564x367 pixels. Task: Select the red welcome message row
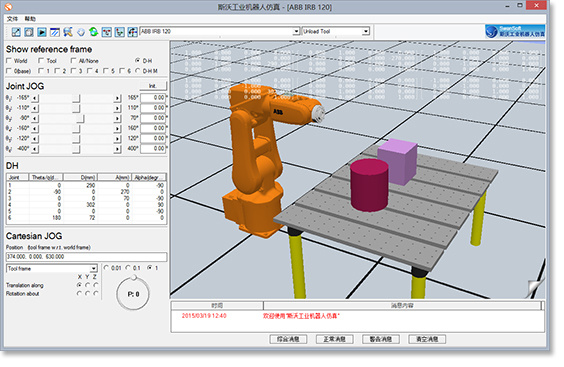click(358, 316)
